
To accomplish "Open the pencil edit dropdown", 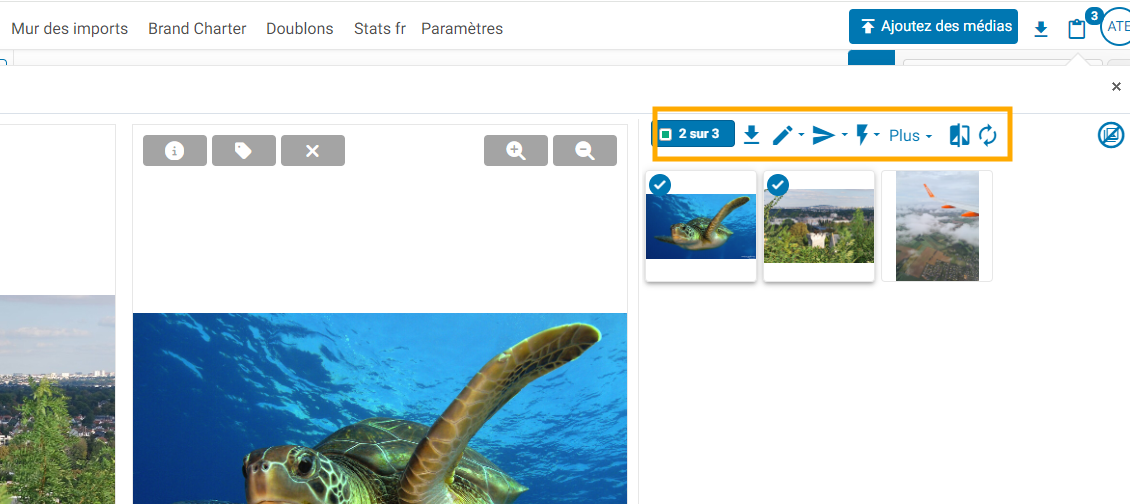I will (788, 135).
